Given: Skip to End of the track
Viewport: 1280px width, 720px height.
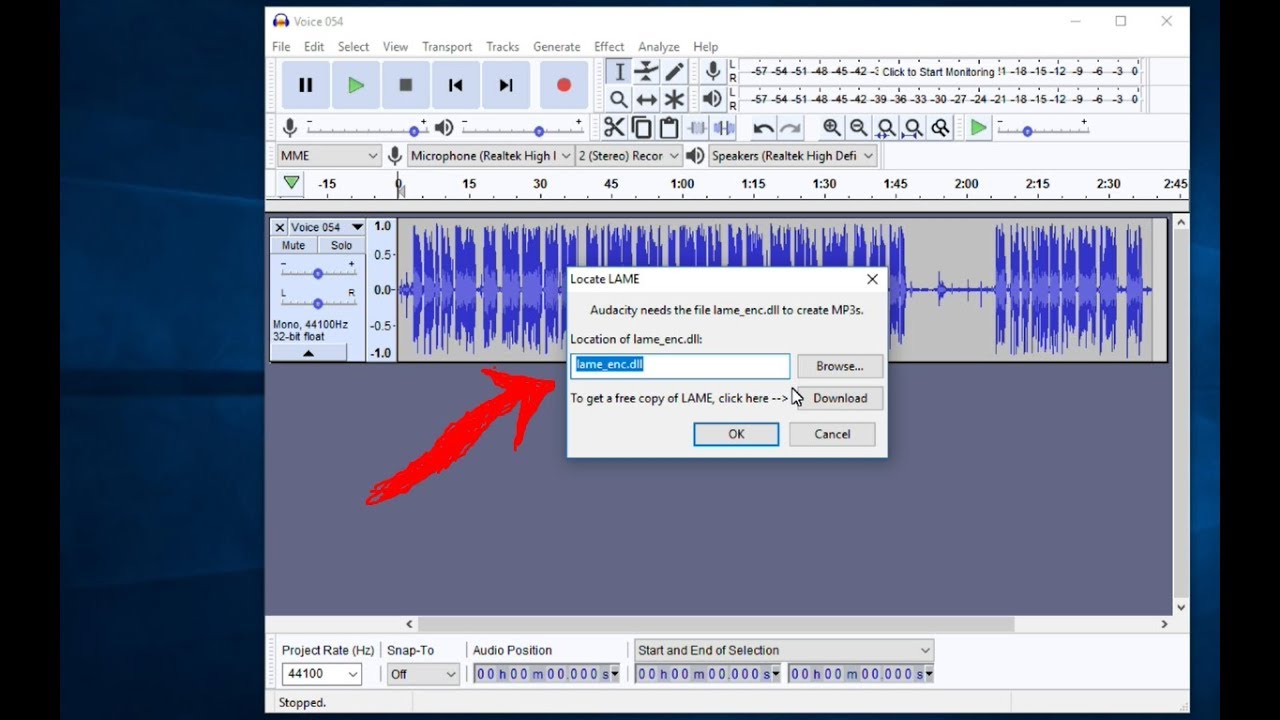Looking at the screenshot, I should tap(506, 86).
